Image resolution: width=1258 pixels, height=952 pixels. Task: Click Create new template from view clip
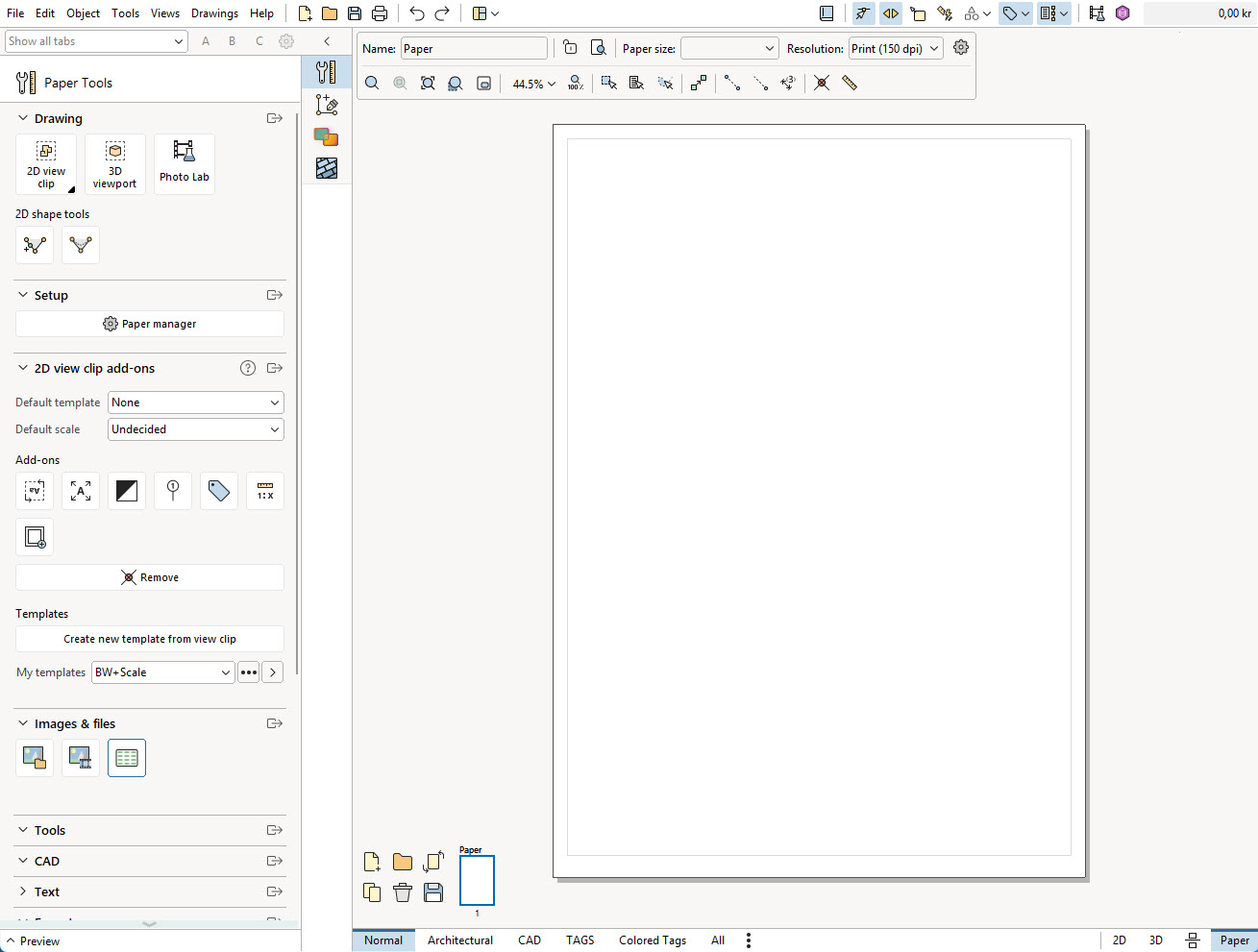click(150, 639)
